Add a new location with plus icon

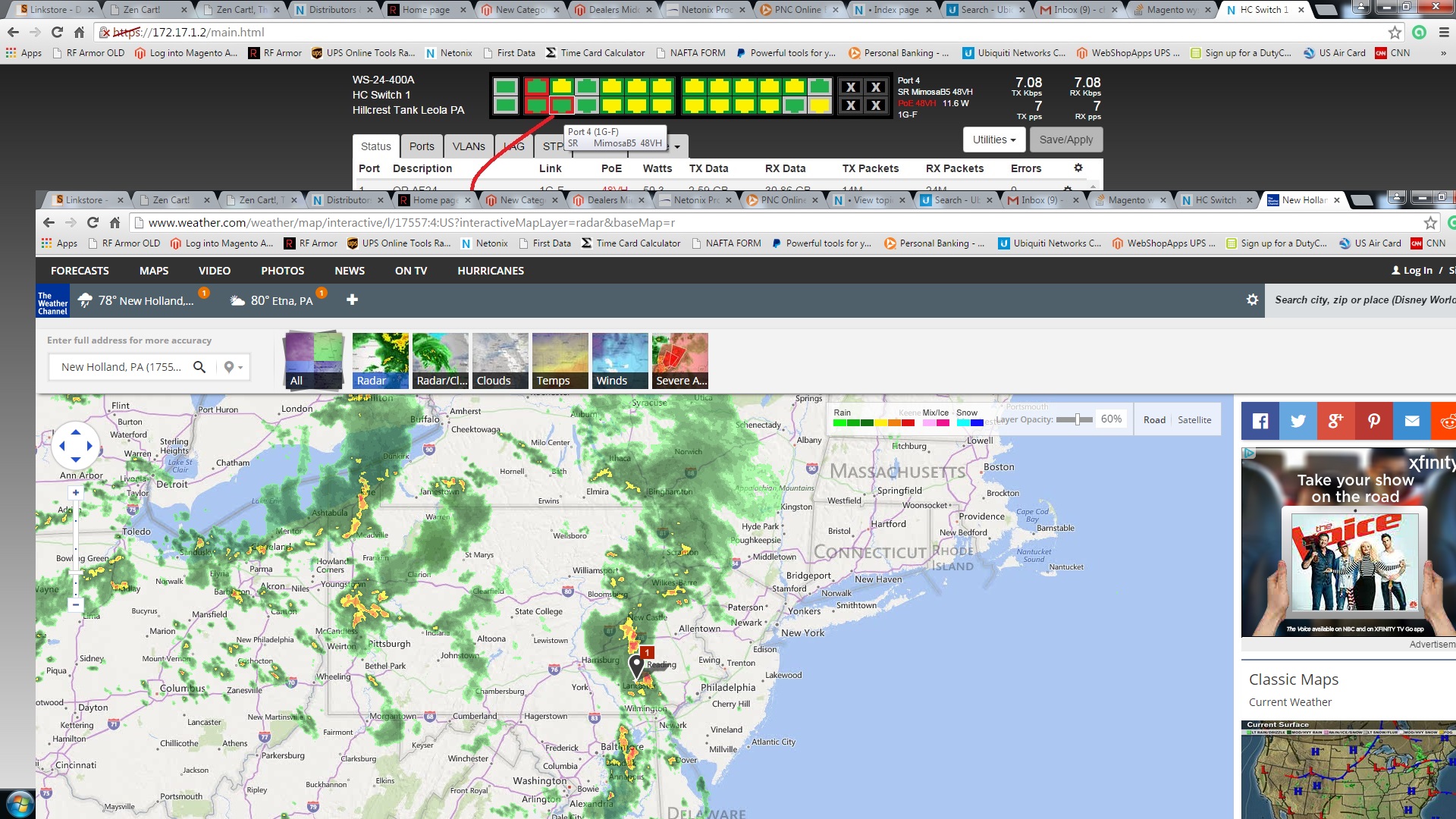[352, 300]
